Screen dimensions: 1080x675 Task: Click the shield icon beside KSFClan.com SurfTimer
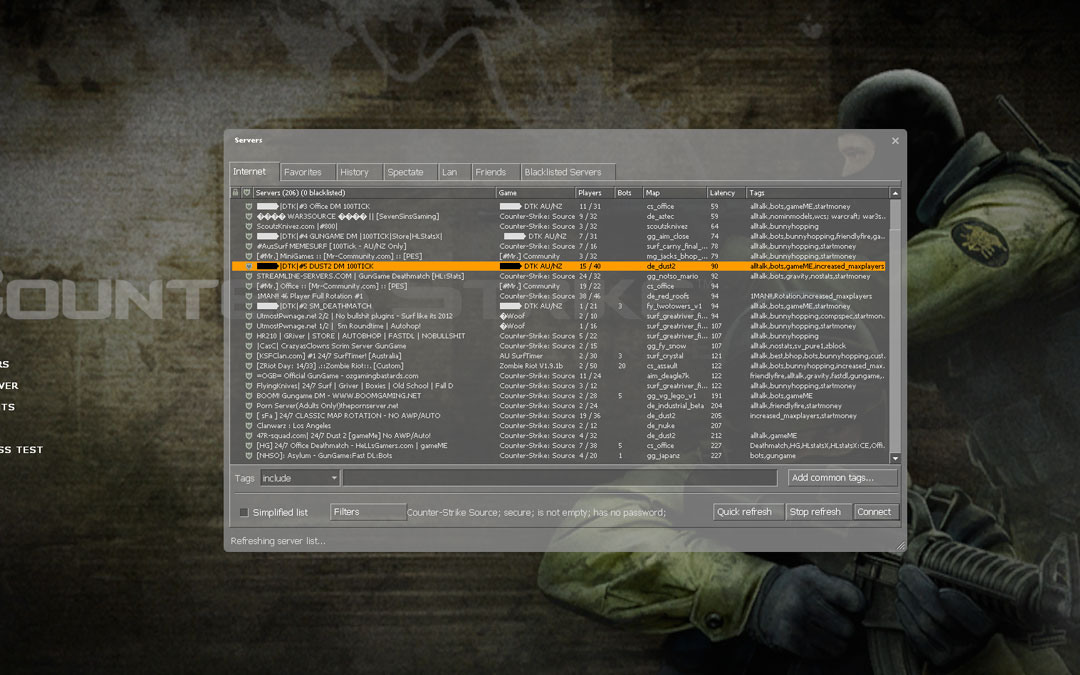click(x=249, y=356)
